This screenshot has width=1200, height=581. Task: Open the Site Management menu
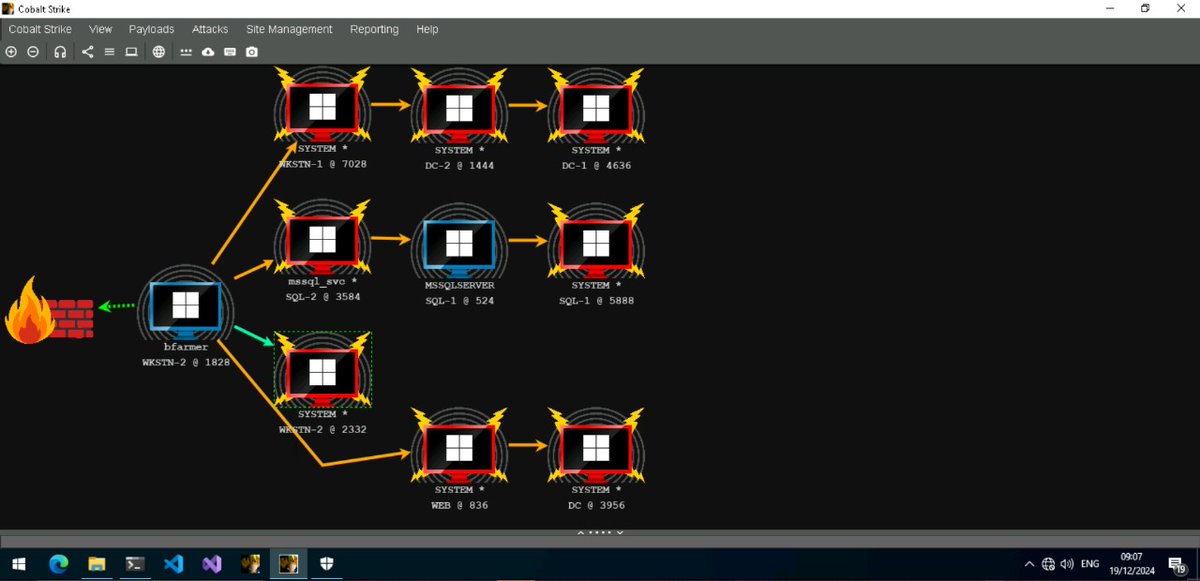click(x=289, y=29)
